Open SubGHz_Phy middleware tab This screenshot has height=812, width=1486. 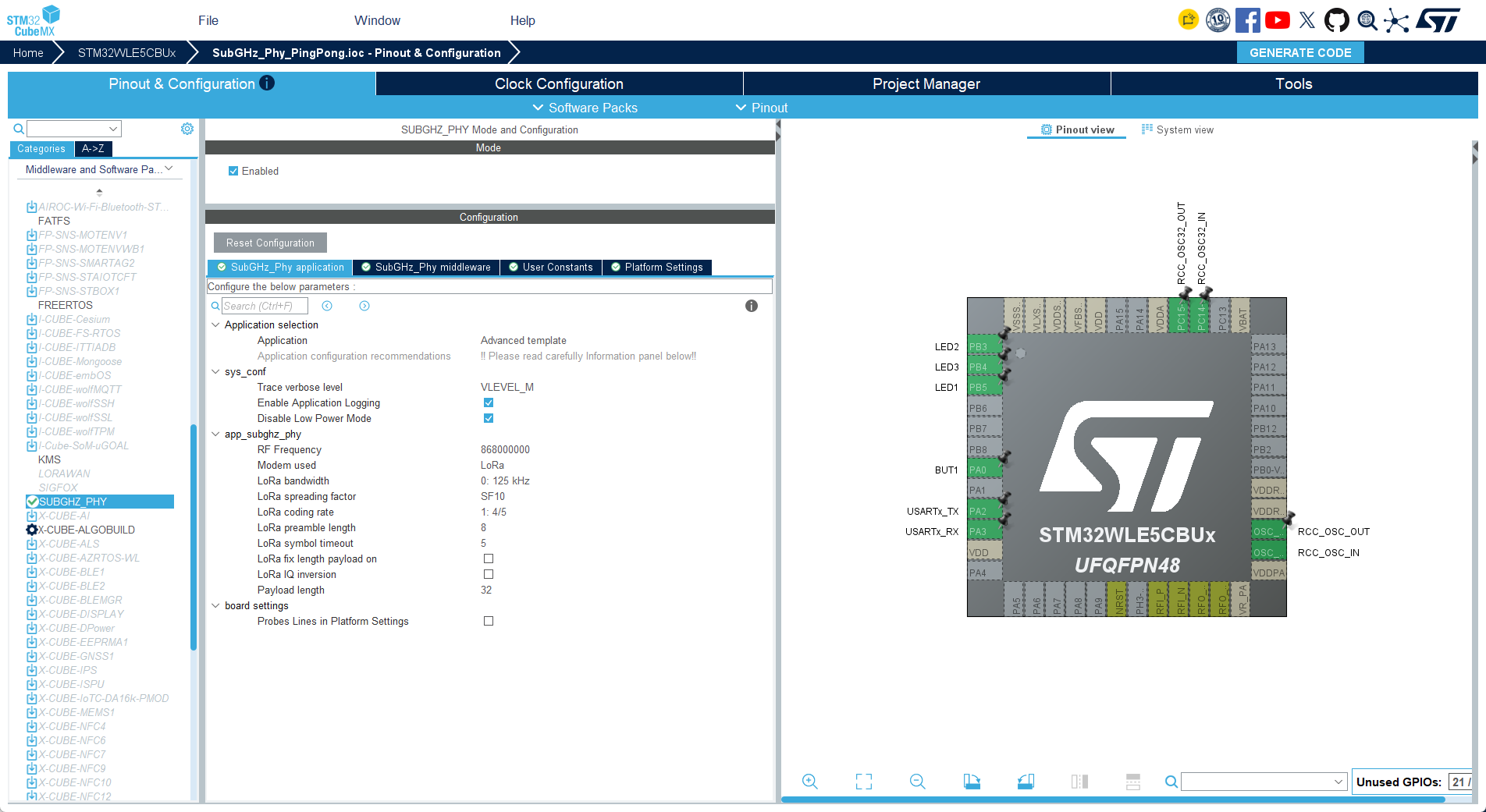point(426,268)
